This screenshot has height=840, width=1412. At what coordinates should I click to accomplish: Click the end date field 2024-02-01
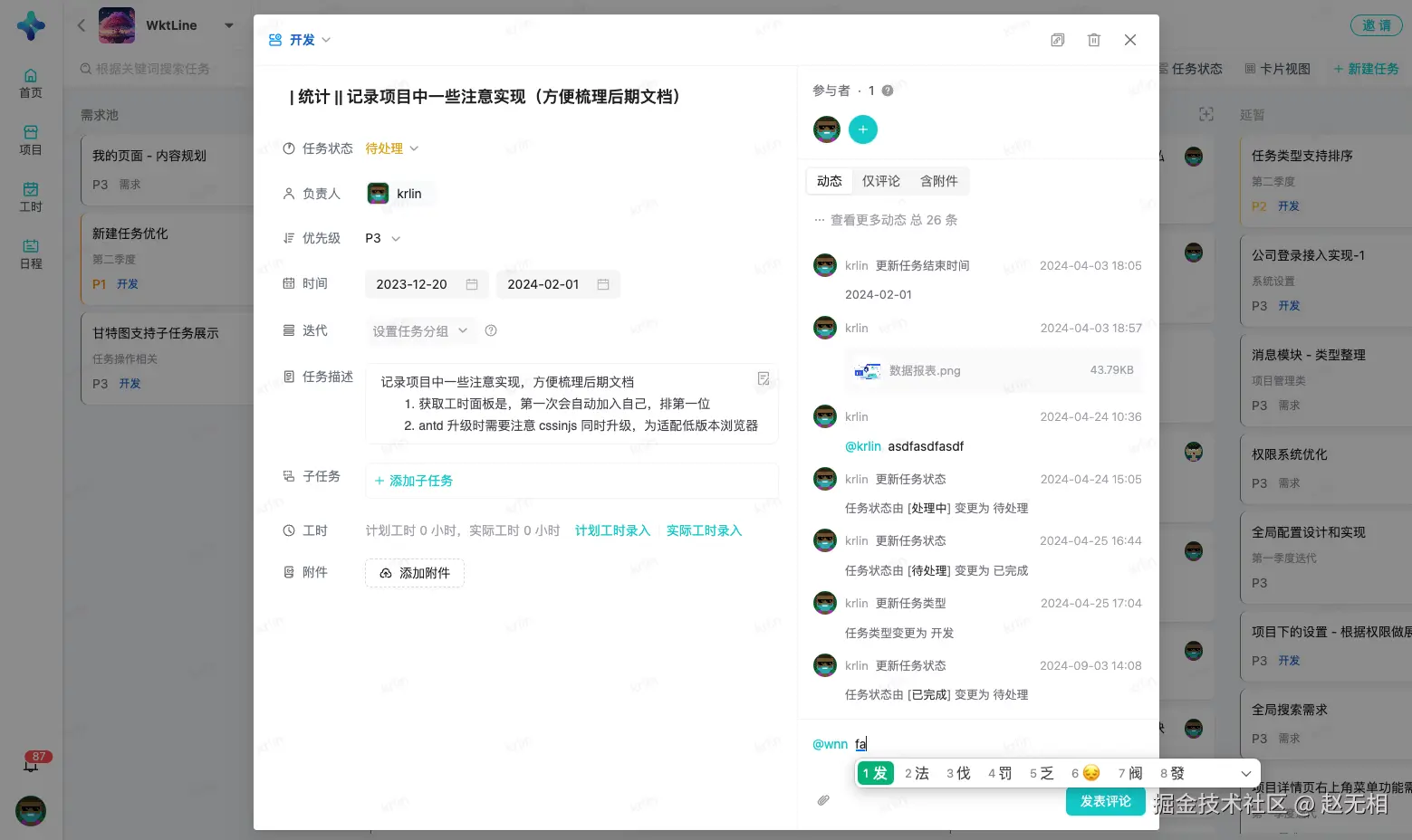(x=558, y=284)
